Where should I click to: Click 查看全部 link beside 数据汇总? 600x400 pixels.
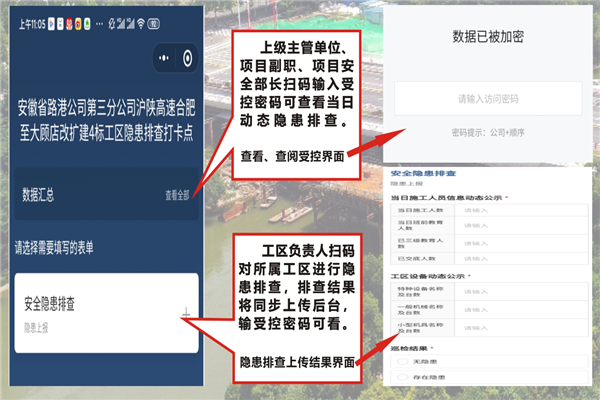tap(177, 195)
